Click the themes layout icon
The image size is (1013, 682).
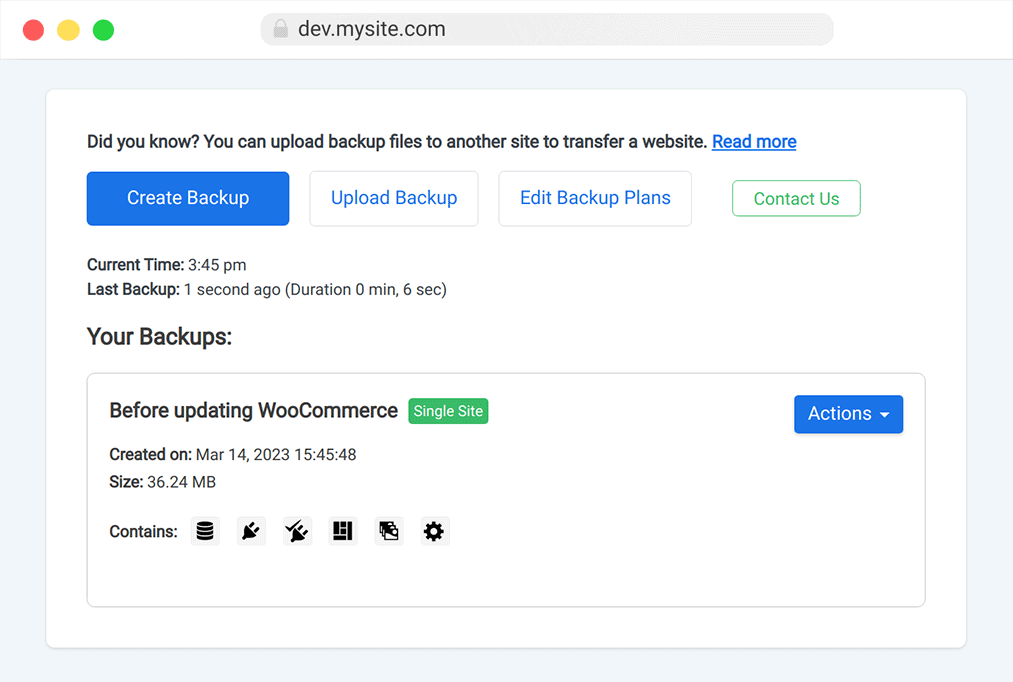point(342,531)
